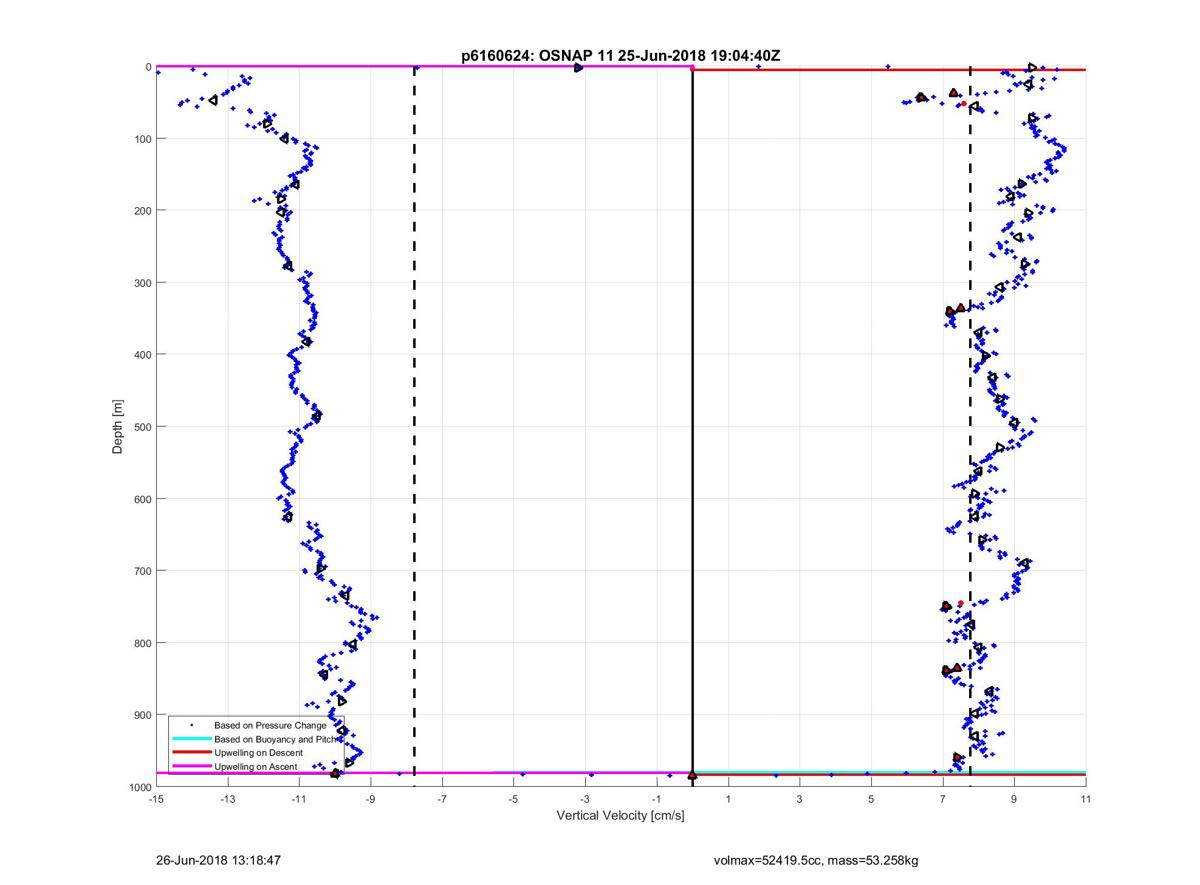The width and height of the screenshot is (1200, 885).
Task: Click the x-axis tick label '-7'
Action: [x=441, y=800]
